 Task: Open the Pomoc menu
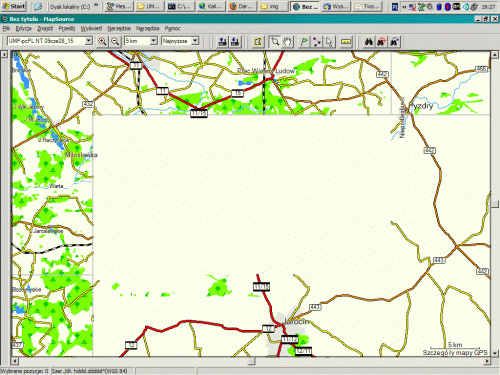(x=173, y=28)
